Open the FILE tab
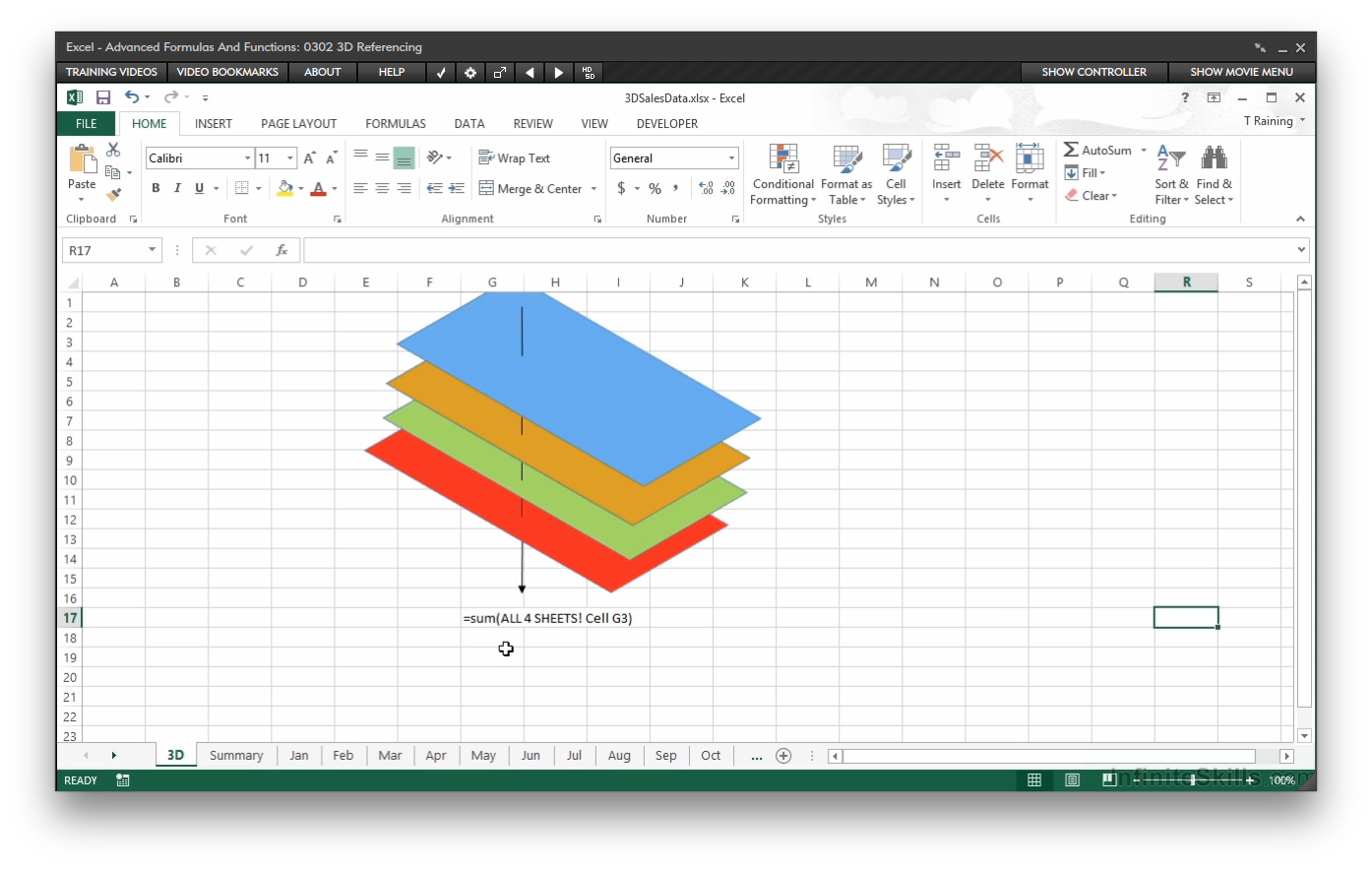The image size is (1372, 870). click(87, 123)
